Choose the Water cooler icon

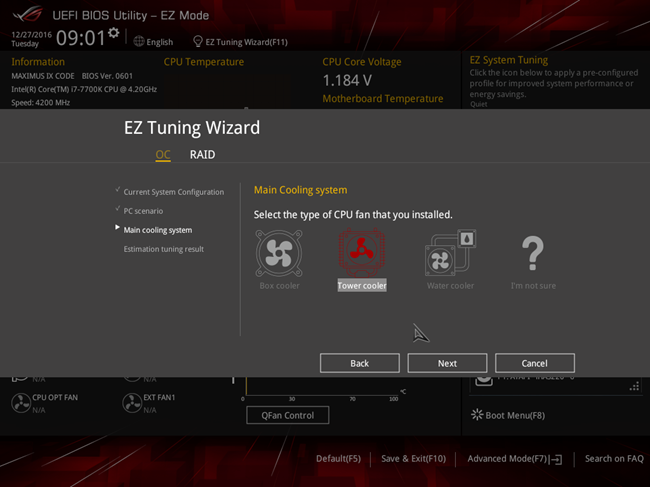pos(451,253)
